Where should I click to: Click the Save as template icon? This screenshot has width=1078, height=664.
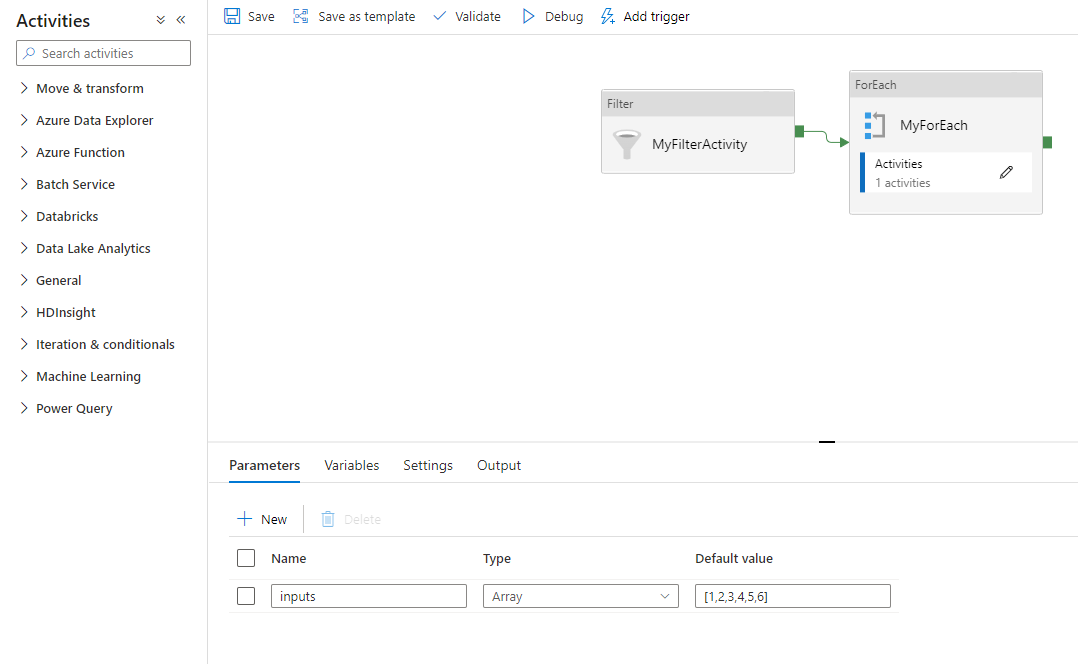(x=300, y=16)
